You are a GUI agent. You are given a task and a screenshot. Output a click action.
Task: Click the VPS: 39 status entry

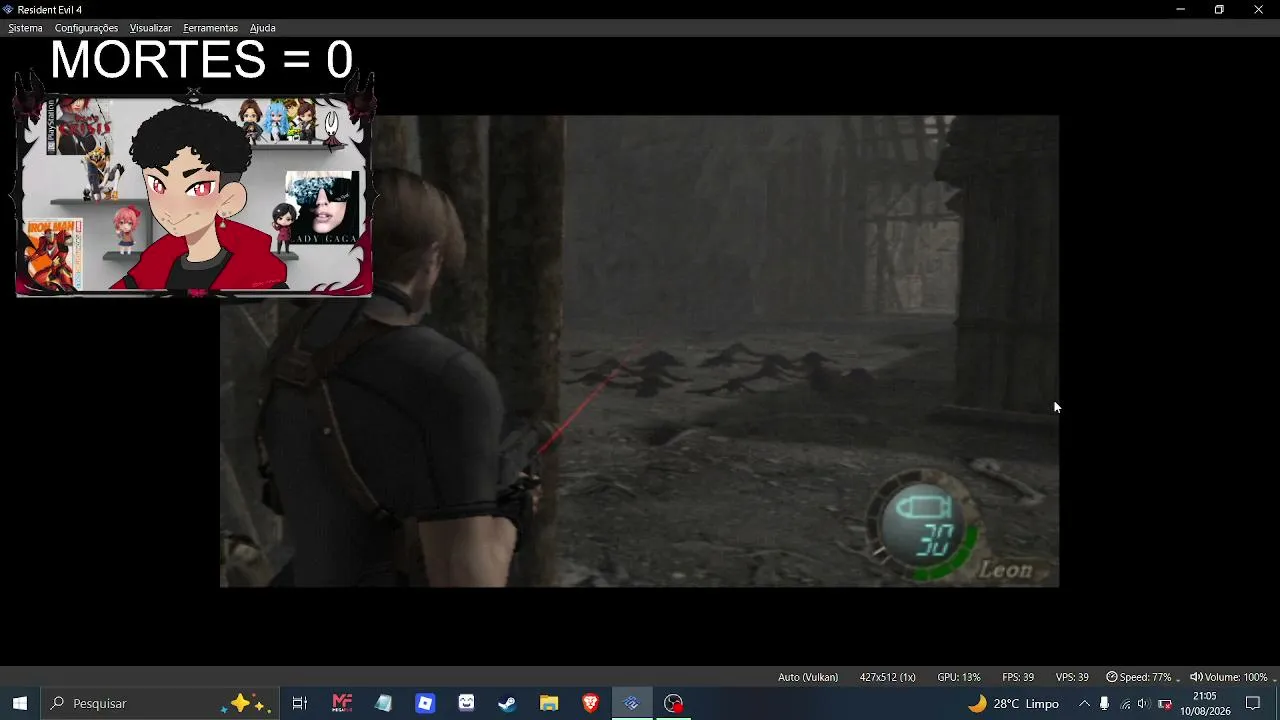pos(1072,677)
